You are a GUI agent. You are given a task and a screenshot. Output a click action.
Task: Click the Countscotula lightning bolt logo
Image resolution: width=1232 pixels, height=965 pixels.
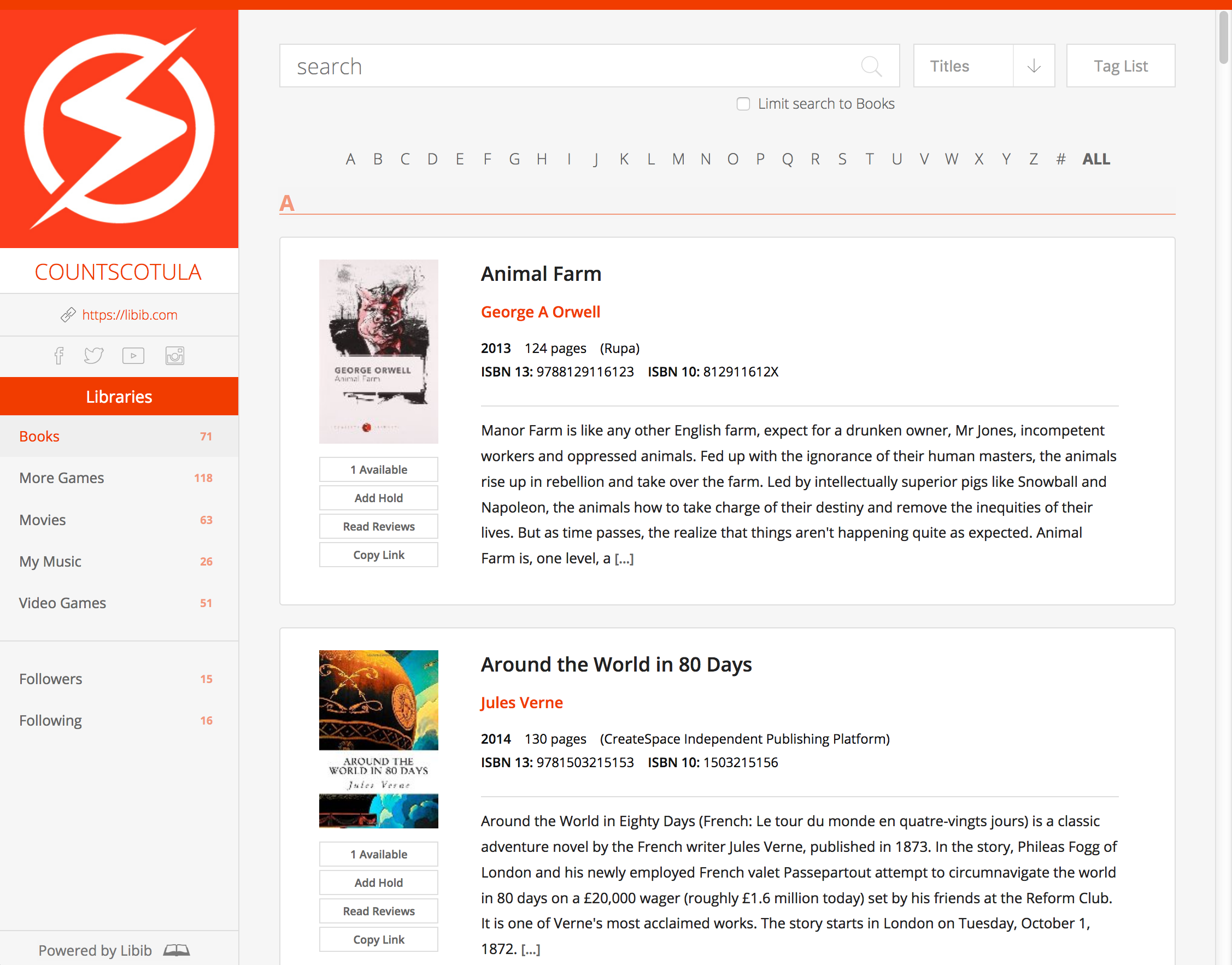(x=119, y=128)
